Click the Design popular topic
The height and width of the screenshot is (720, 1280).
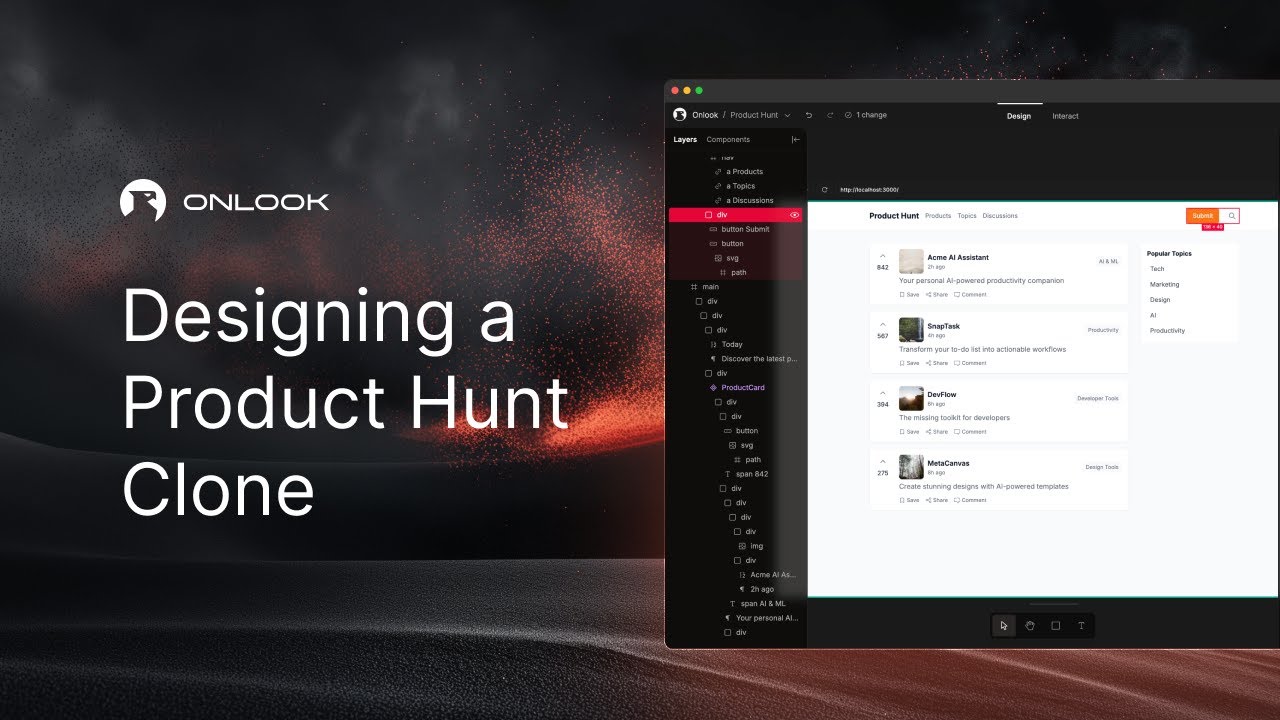click(x=1160, y=300)
